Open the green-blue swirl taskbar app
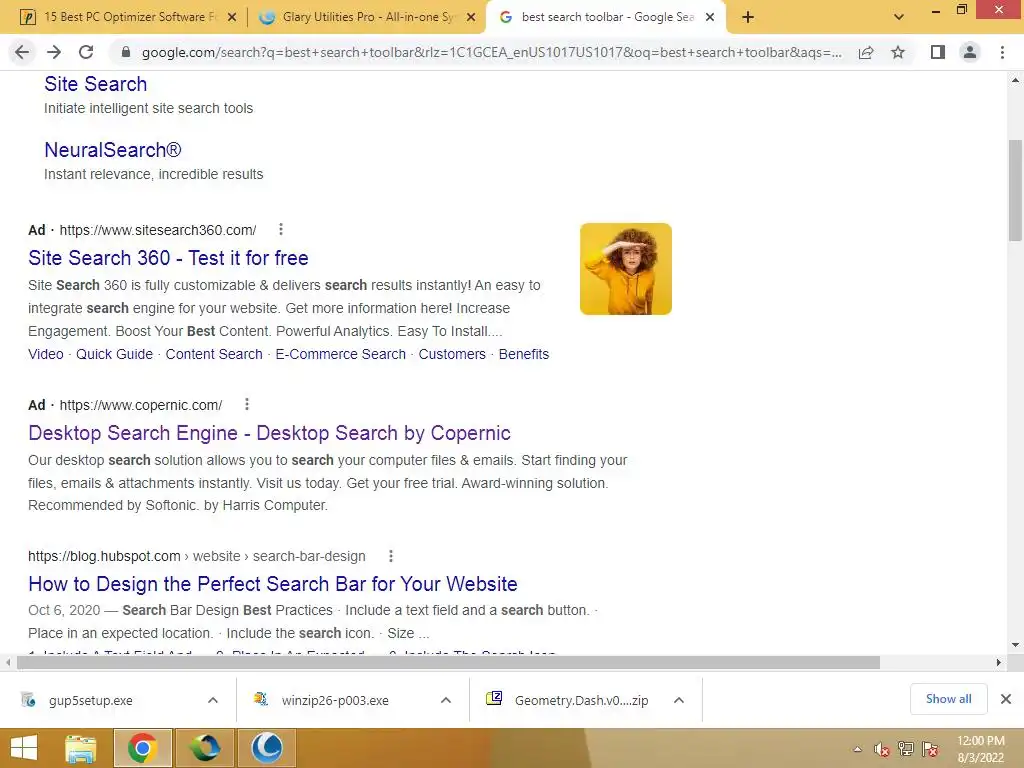1024x768 pixels. 204,748
